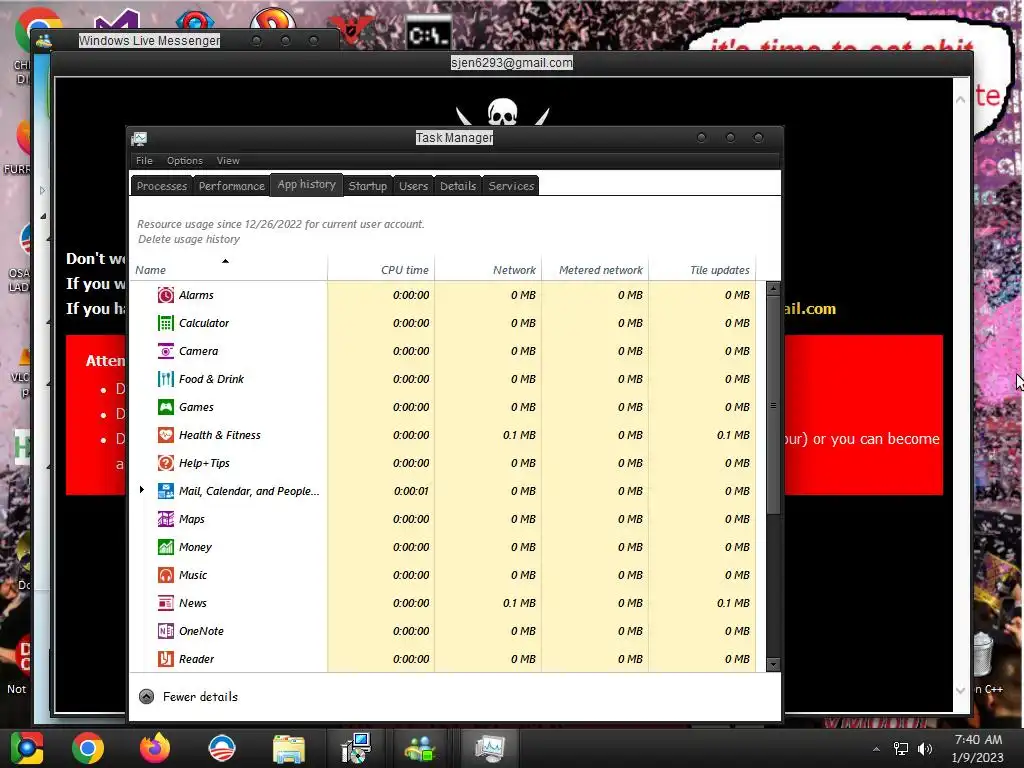This screenshot has width=1024, height=768.
Task: Click the Task Manager taskbar icon
Action: pyautogui.click(x=490, y=748)
